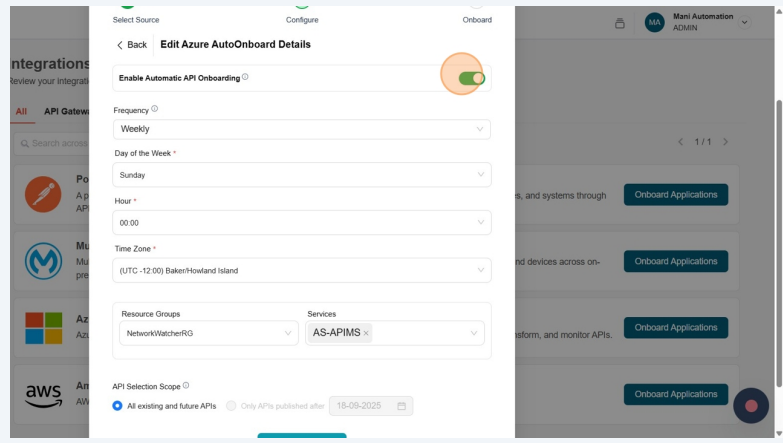Image resolution: width=783 pixels, height=443 pixels.
Task: Open the Frequency dropdown showing Weekly
Action: coord(302,129)
